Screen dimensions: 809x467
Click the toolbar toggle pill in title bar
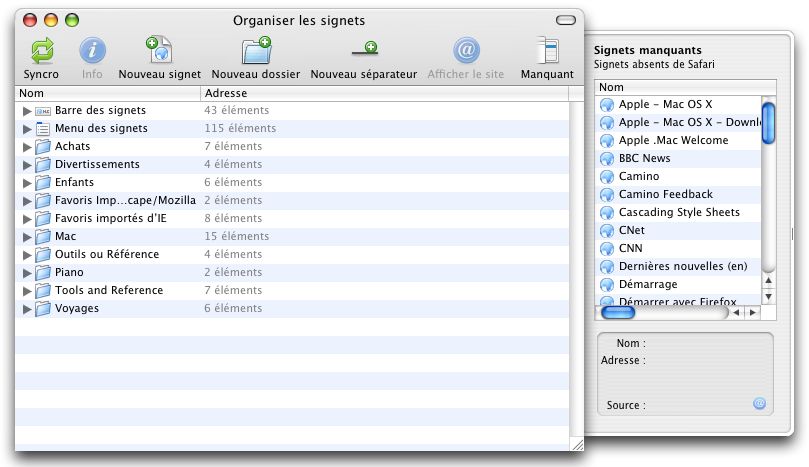click(x=565, y=20)
